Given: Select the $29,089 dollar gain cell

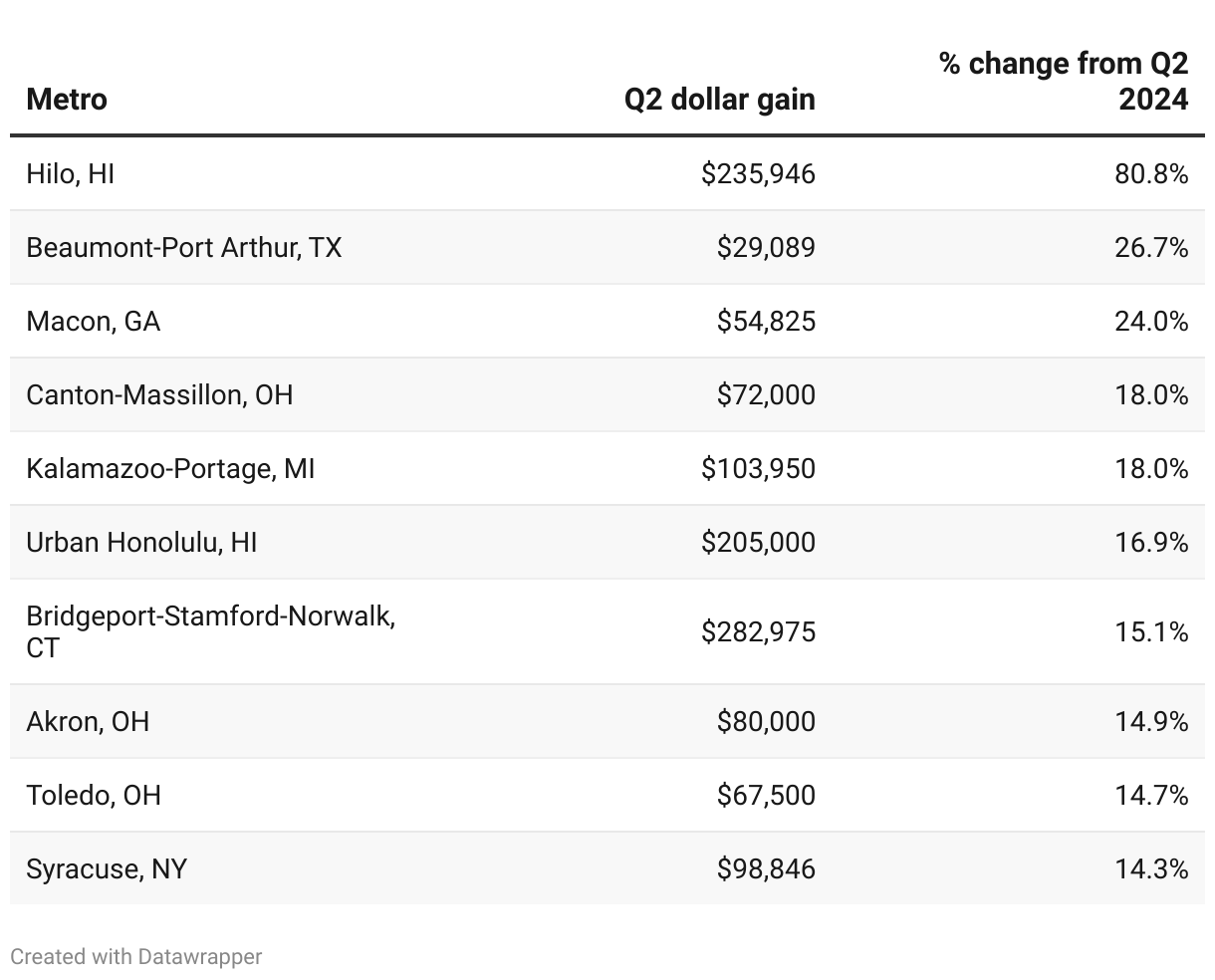Looking at the screenshot, I should tap(766, 248).
